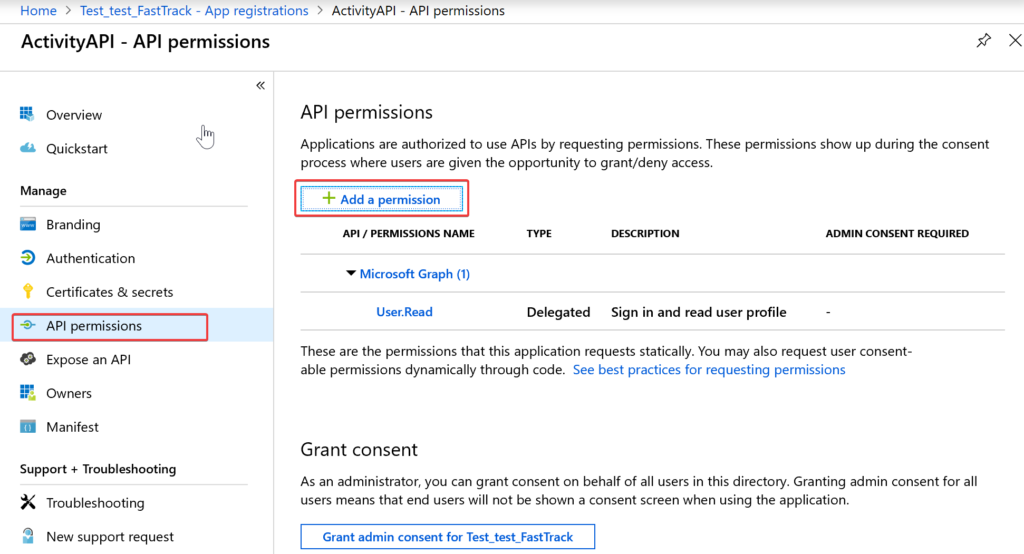The image size is (1024, 554).
Task: Click the 'Sign in and read user profile' description
Action: (698, 312)
